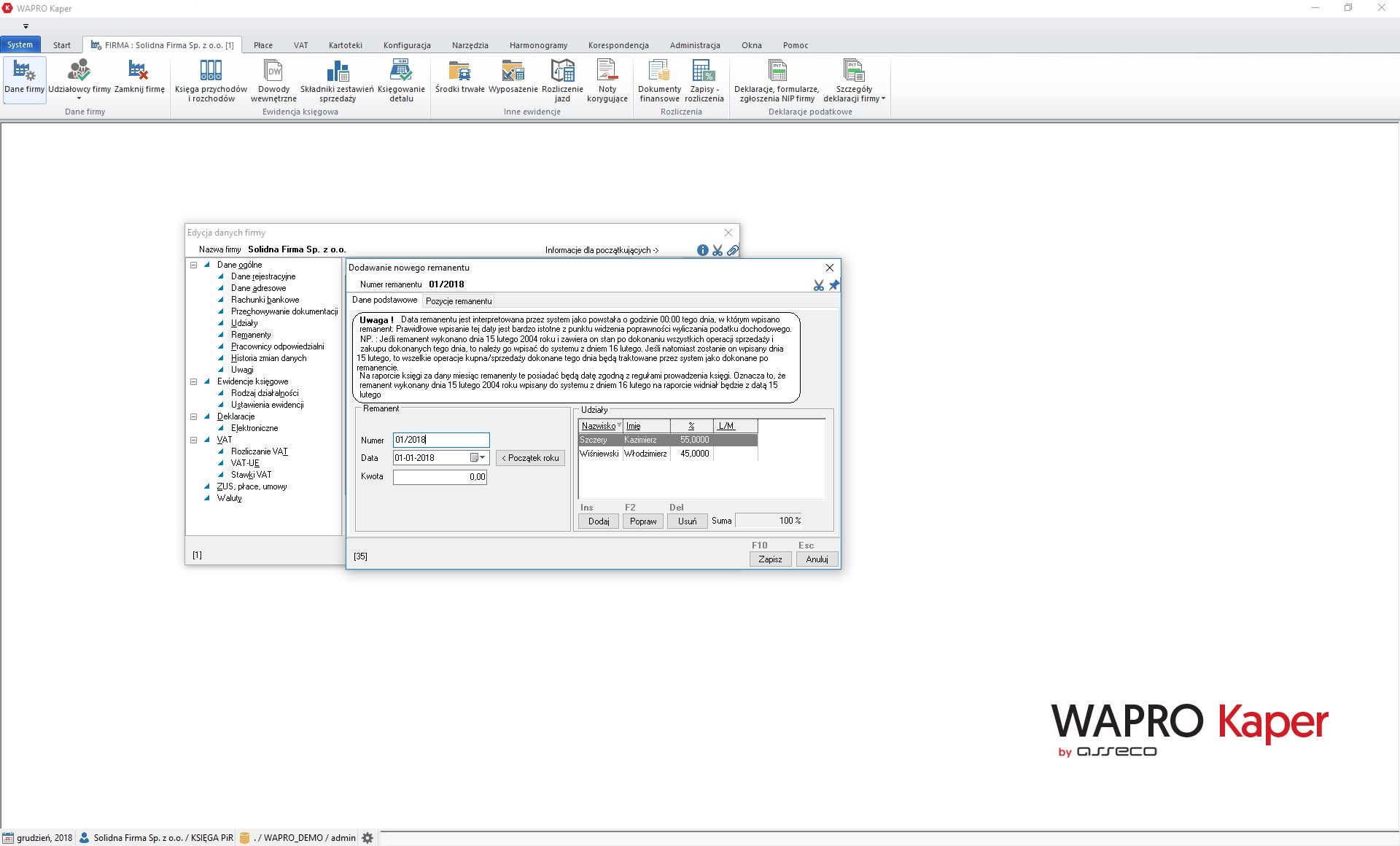Select Waluty tree item
The width and height of the screenshot is (1400, 846).
point(229,499)
